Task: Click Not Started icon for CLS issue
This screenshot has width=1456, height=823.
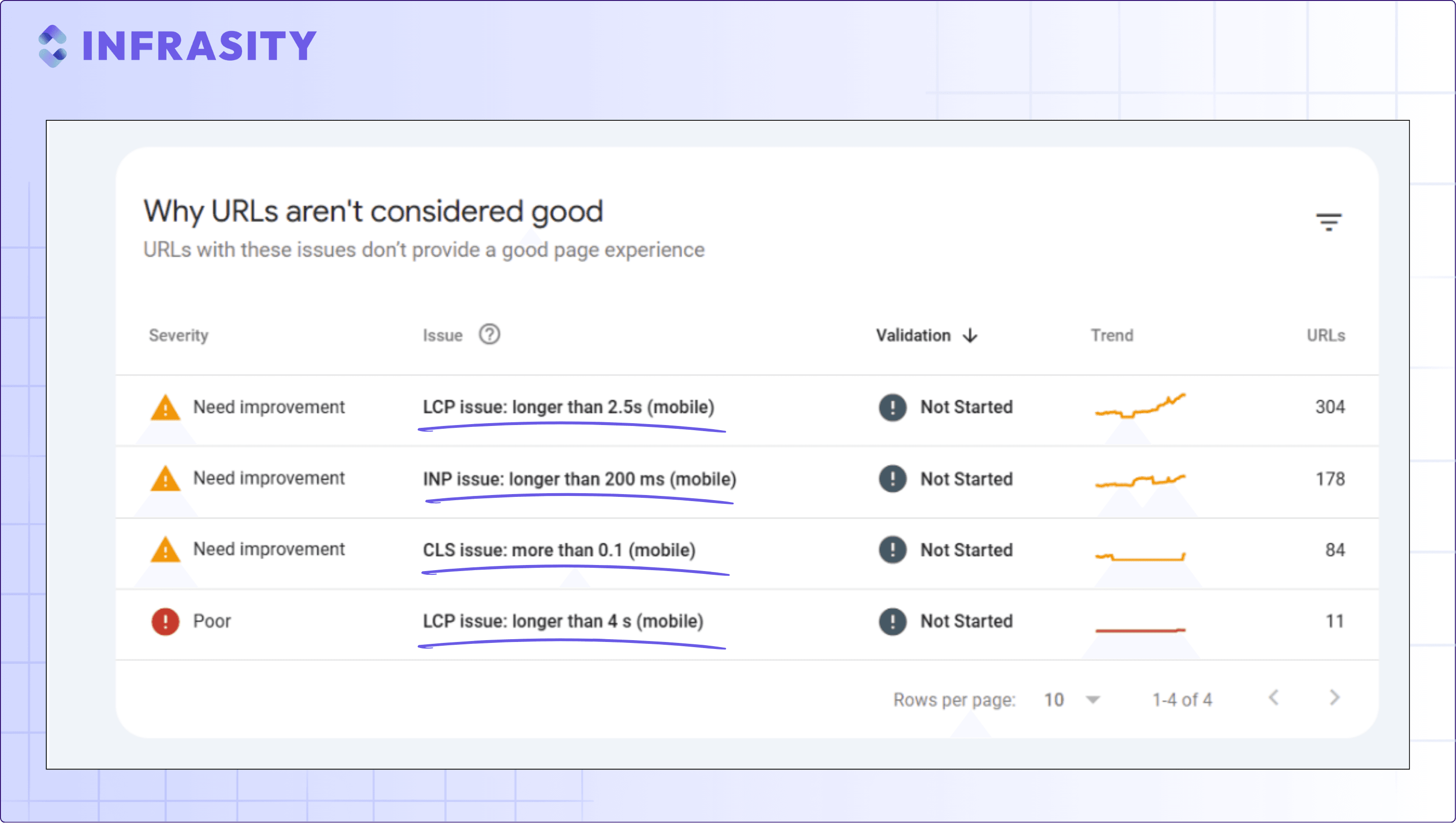Action: pyautogui.click(x=893, y=550)
